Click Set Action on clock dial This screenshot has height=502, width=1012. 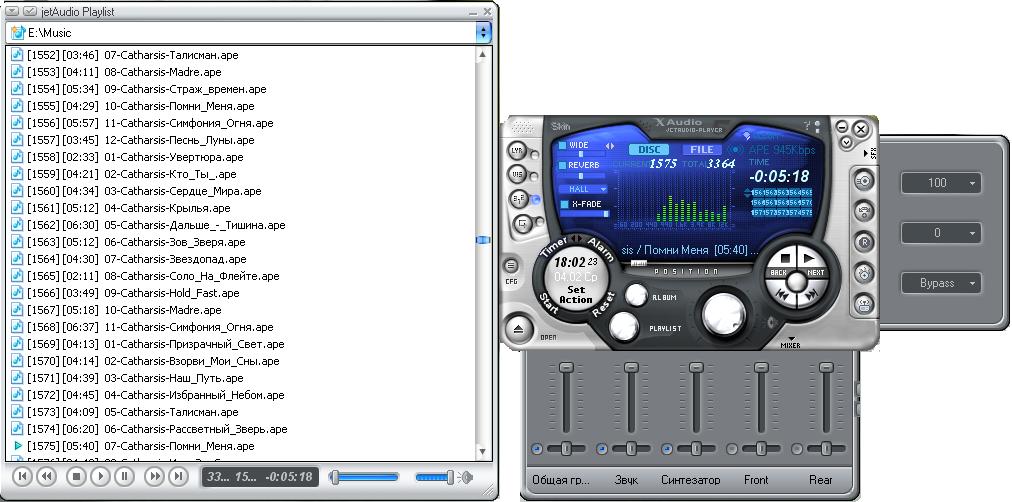coord(576,295)
